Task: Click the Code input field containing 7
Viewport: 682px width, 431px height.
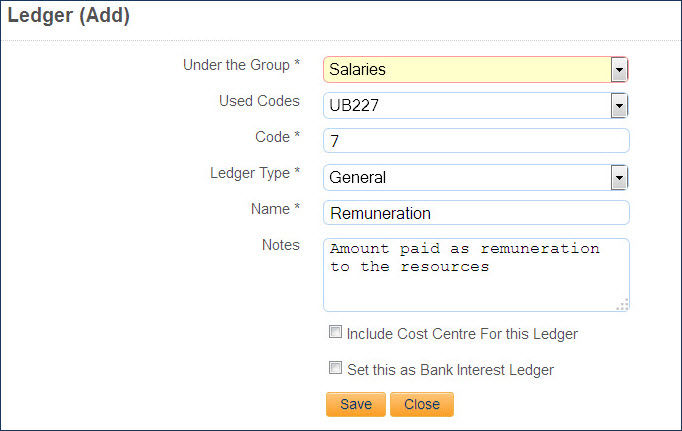Action: 476,141
